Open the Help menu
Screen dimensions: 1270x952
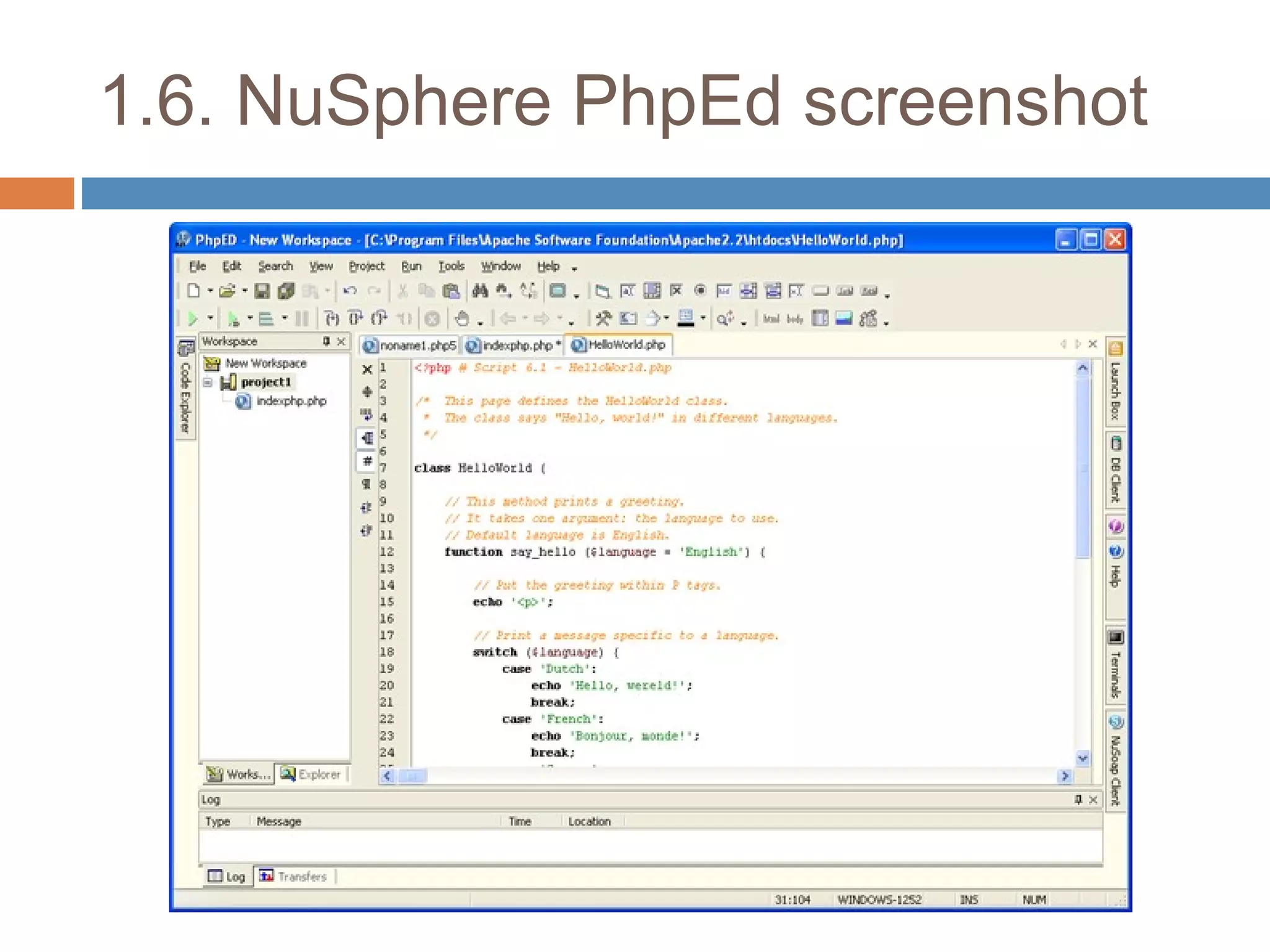pyautogui.click(x=548, y=267)
